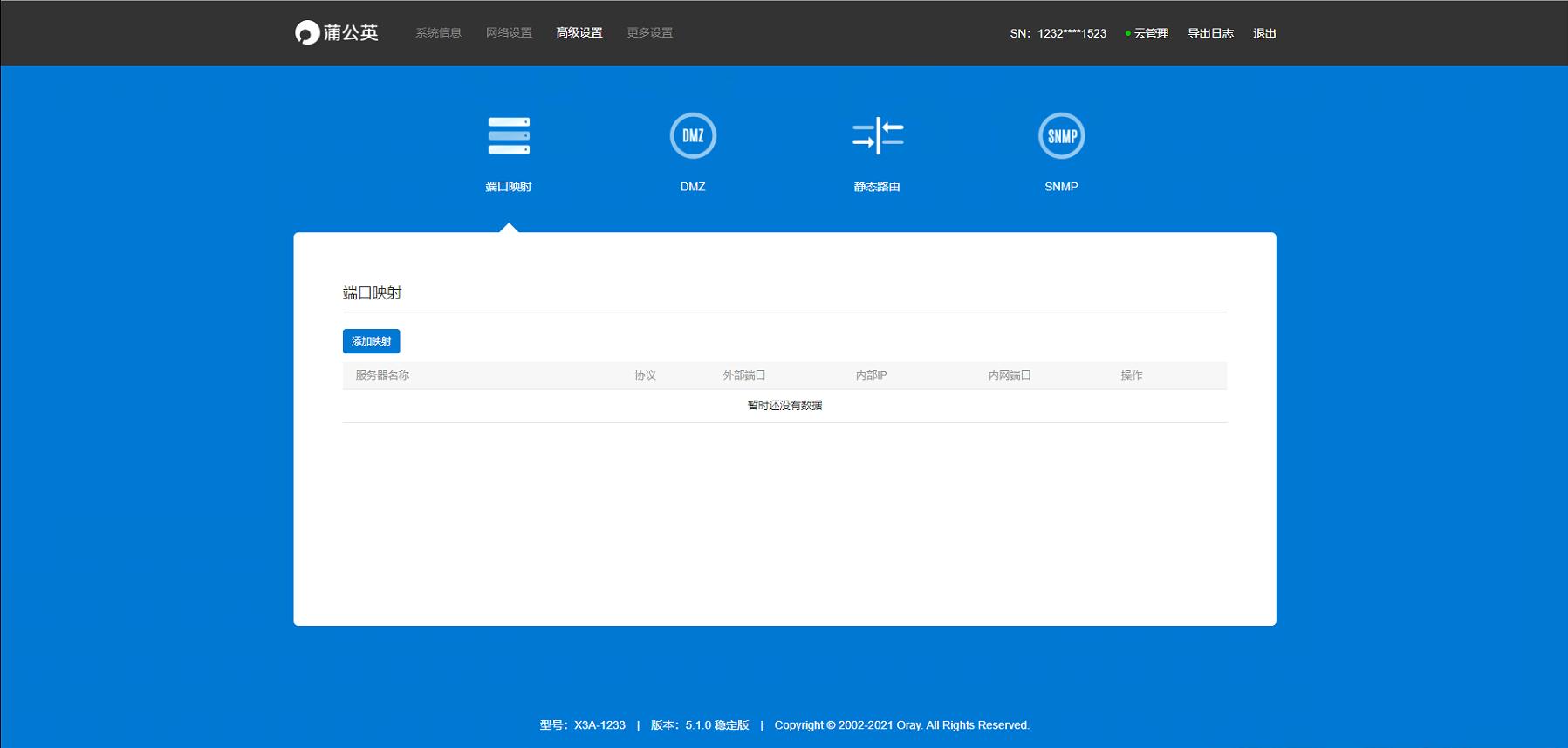
Task: Open the 端口映射 port mapping icon
Action: tap(509, 136)
